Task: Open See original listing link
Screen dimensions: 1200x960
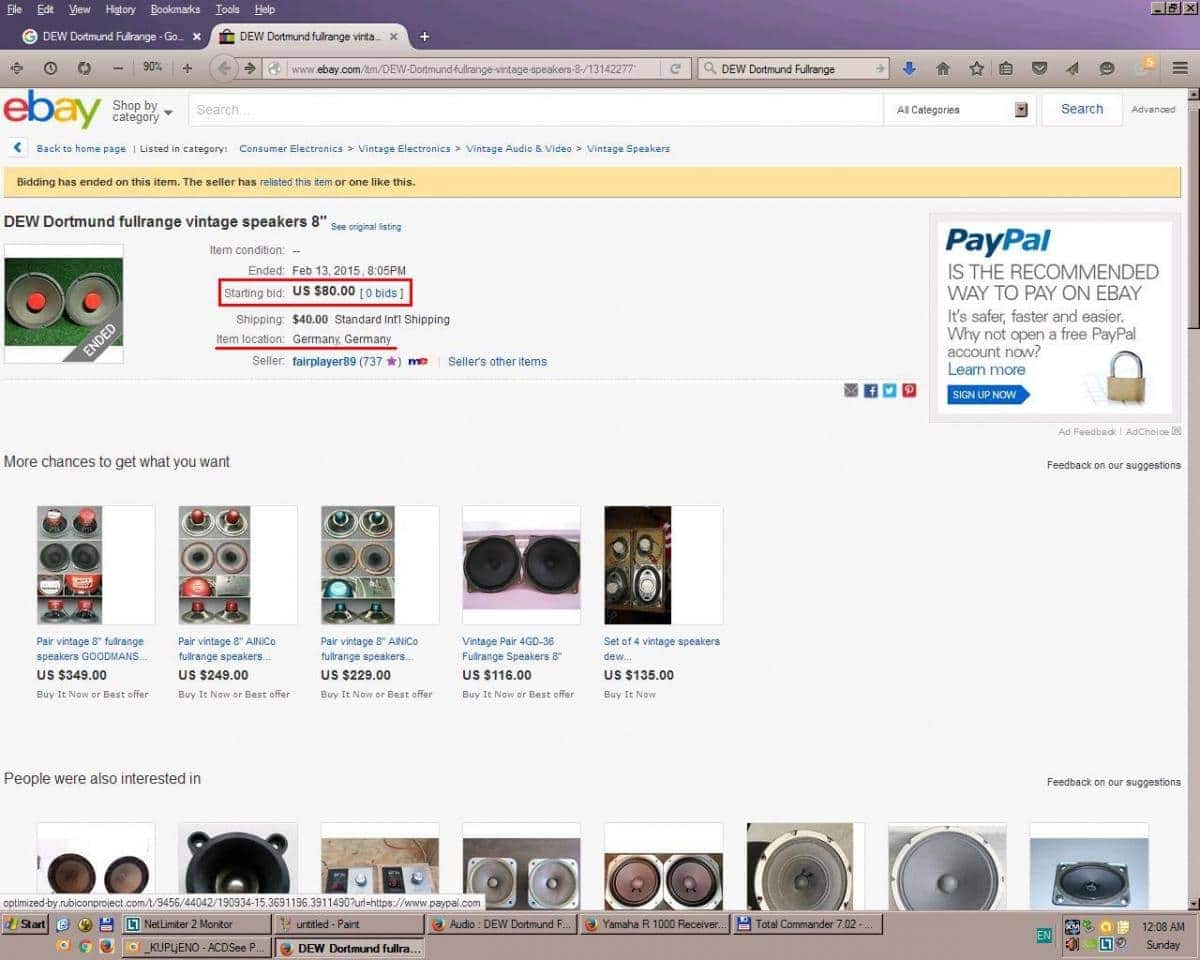Action: tap(366, 227)
